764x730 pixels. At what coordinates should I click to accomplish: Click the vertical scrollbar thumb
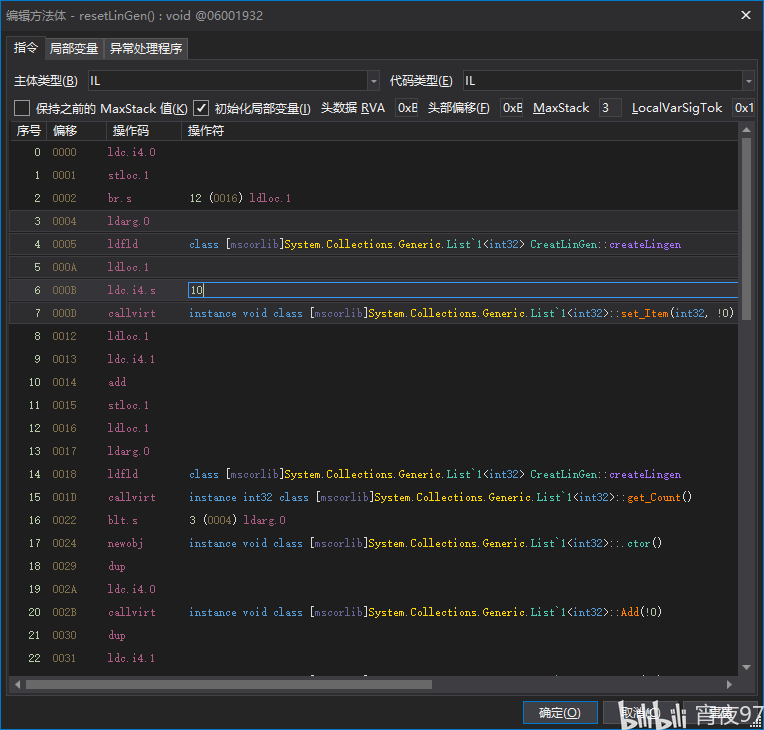(746, 229)
